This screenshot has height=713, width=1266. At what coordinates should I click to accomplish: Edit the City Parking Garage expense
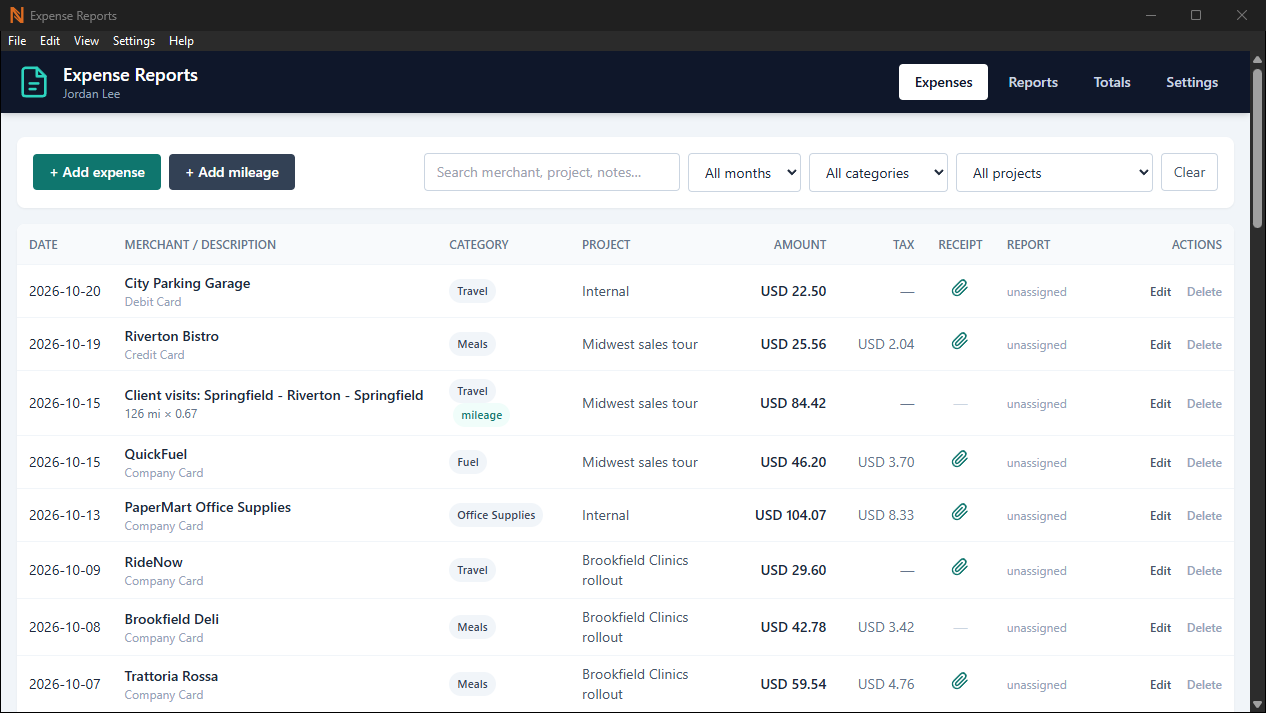point(1160,292)
